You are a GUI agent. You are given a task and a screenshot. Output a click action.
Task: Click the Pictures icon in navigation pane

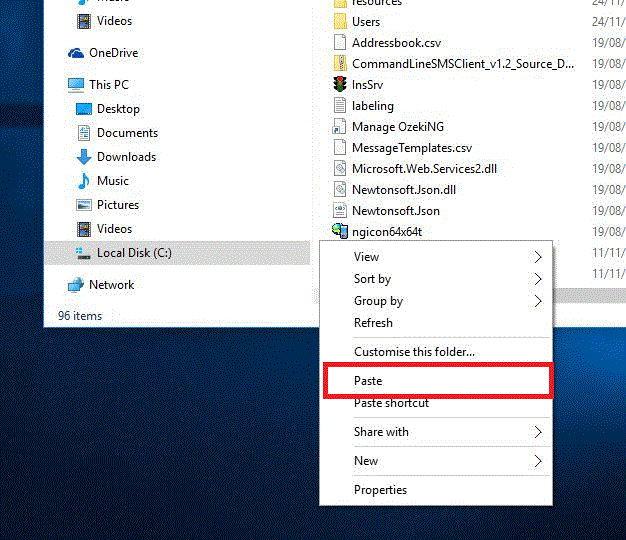coord(84,205)
